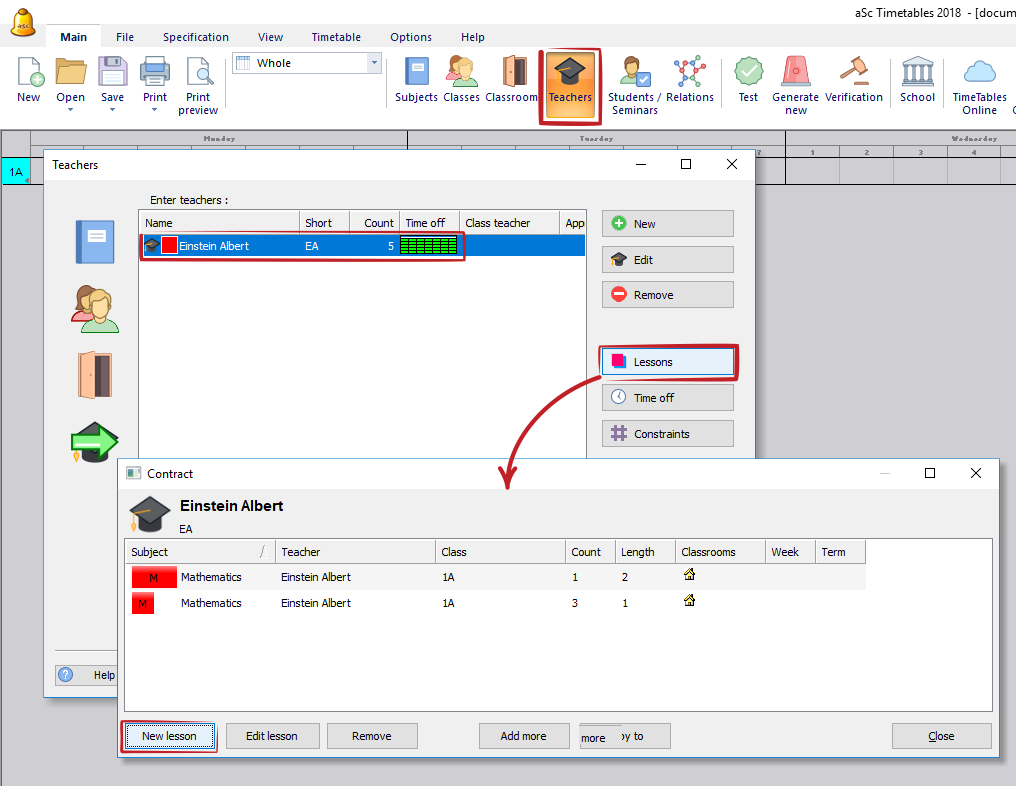Click the green Time off grid
The width and height of the screenshot is (1016, 786).
[428, 246]
